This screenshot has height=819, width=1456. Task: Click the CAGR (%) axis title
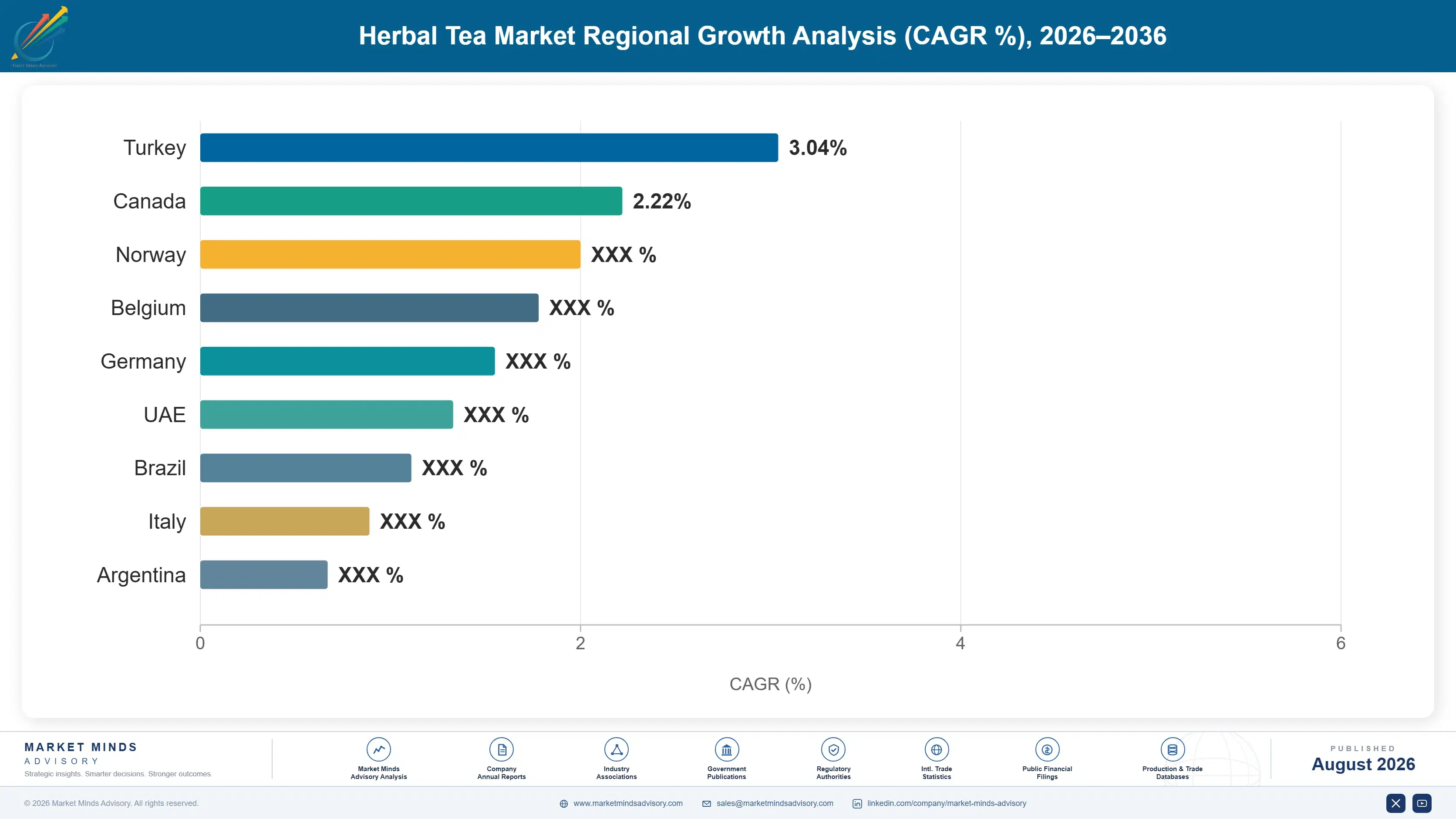point(770,684)
